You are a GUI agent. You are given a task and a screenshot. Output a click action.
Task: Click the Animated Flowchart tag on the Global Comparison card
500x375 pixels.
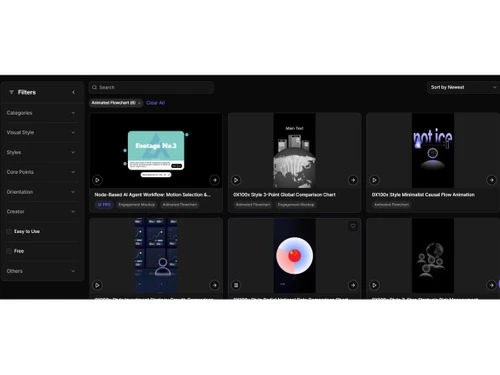click(253, 205)
